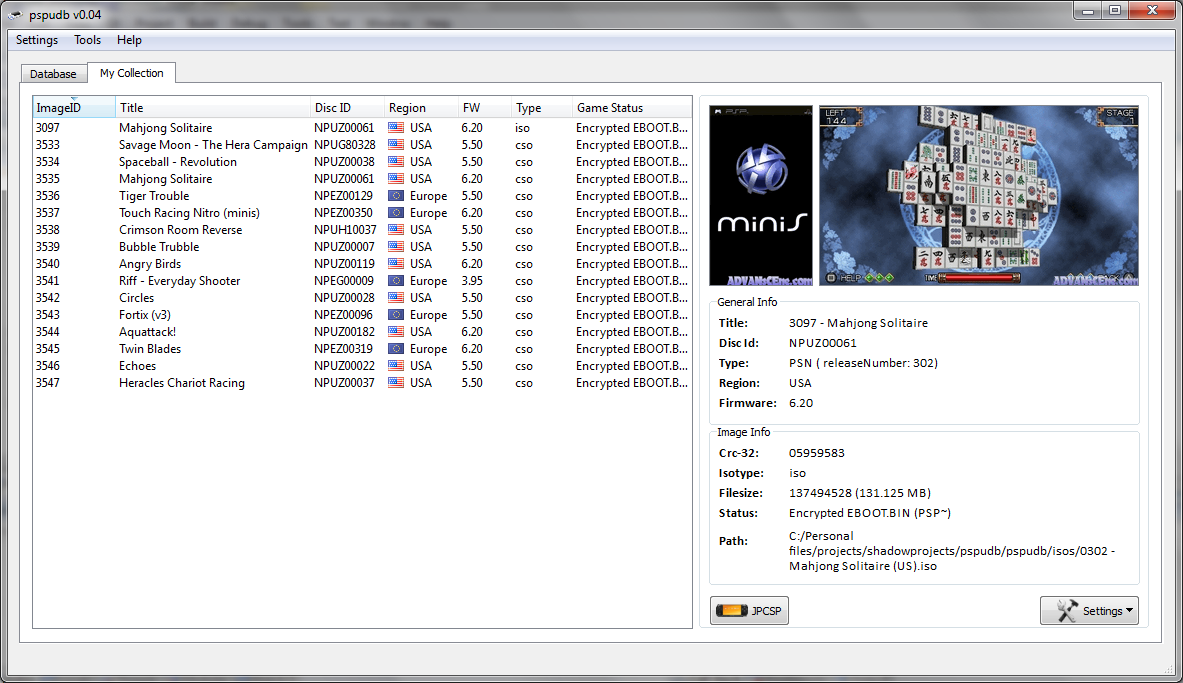Viewport: 1183px width, 683px height.
Task: Maximize the pspudb window
Action: [x=1115, y=11]
